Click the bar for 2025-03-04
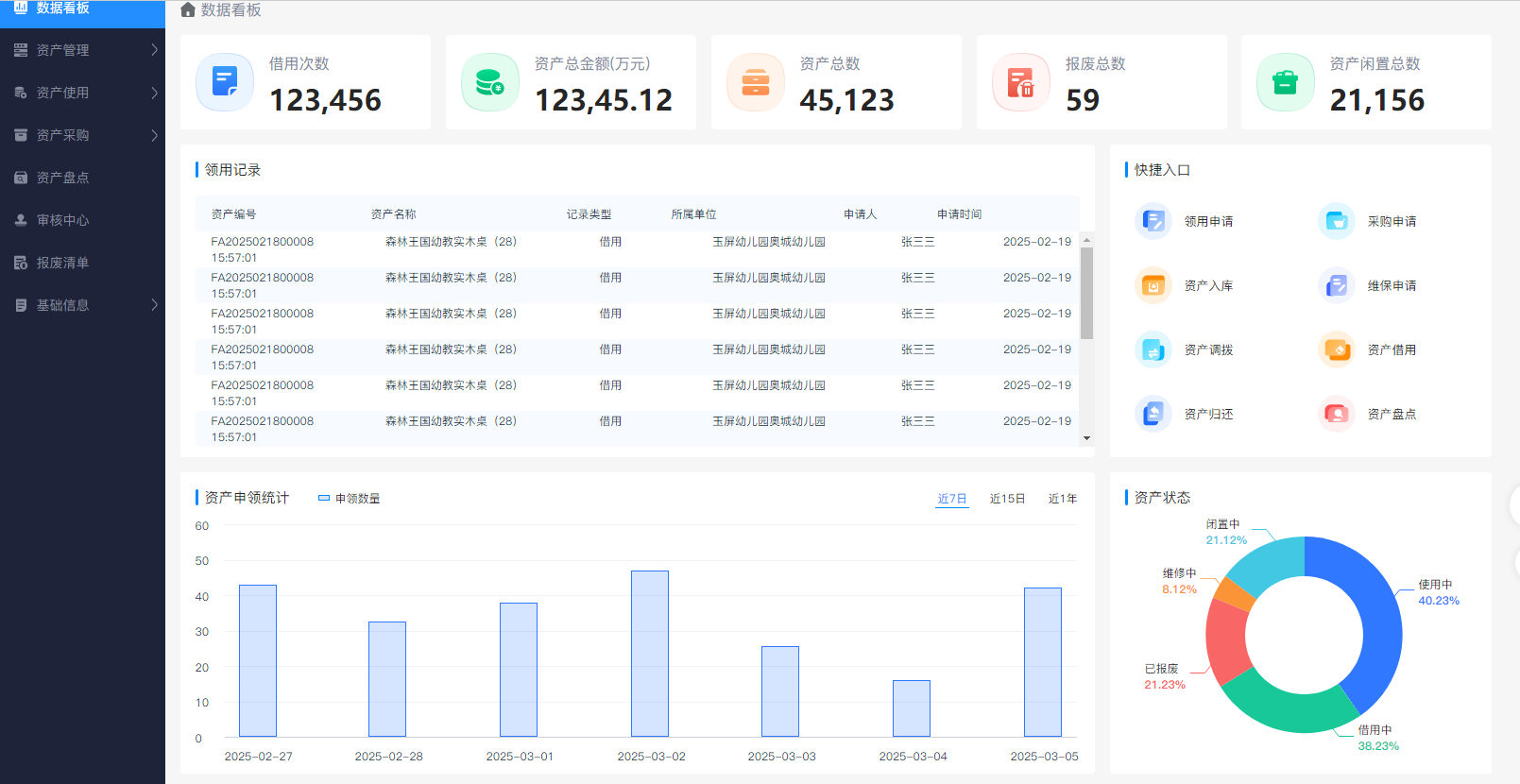1520x784 pixels. (x=912, y=708)
